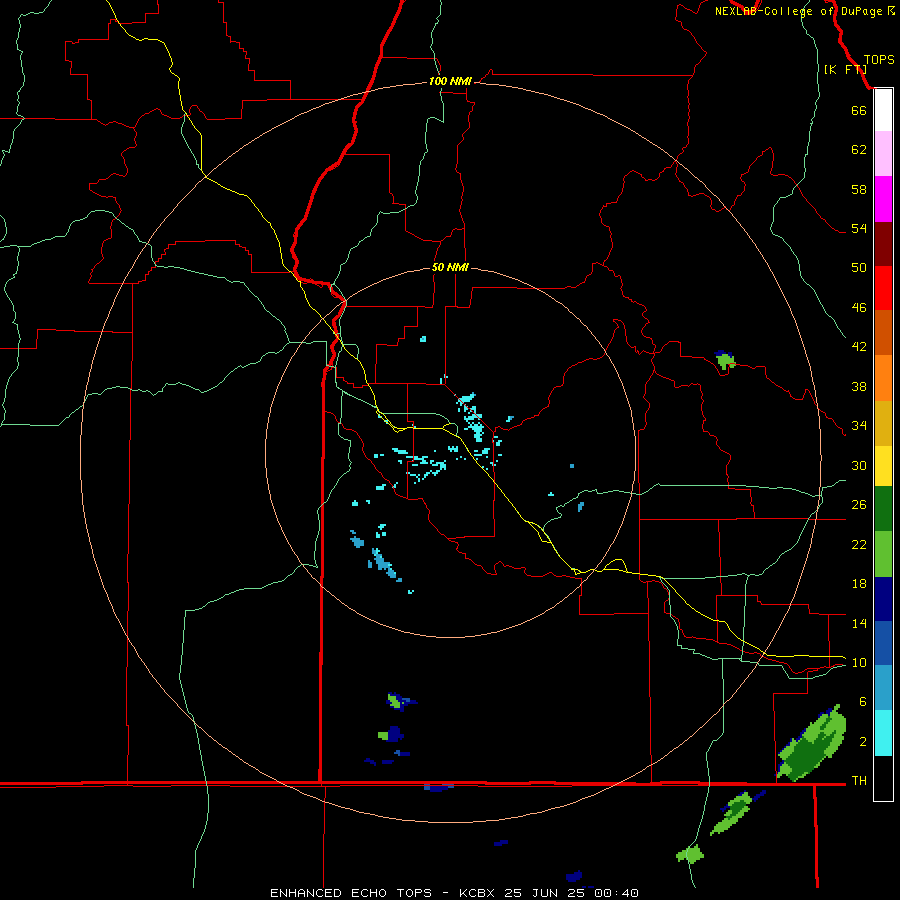Image resolution: width=900 pixels, height=900 pixels.
Task: Click the light blue 6-10 kft legend swatch
Action: click(x=883, y=687)
